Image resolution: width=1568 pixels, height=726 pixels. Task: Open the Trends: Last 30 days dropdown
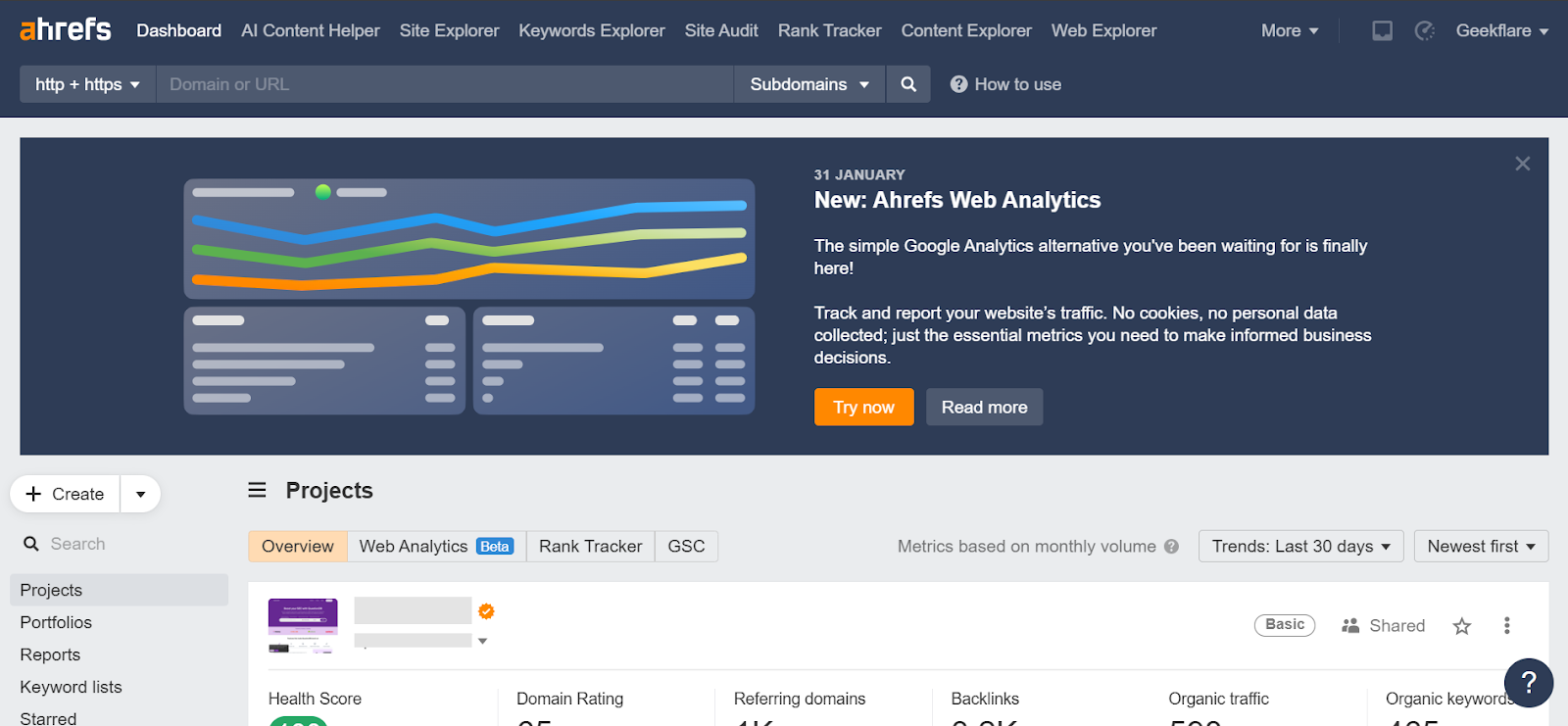(1301, 547)
